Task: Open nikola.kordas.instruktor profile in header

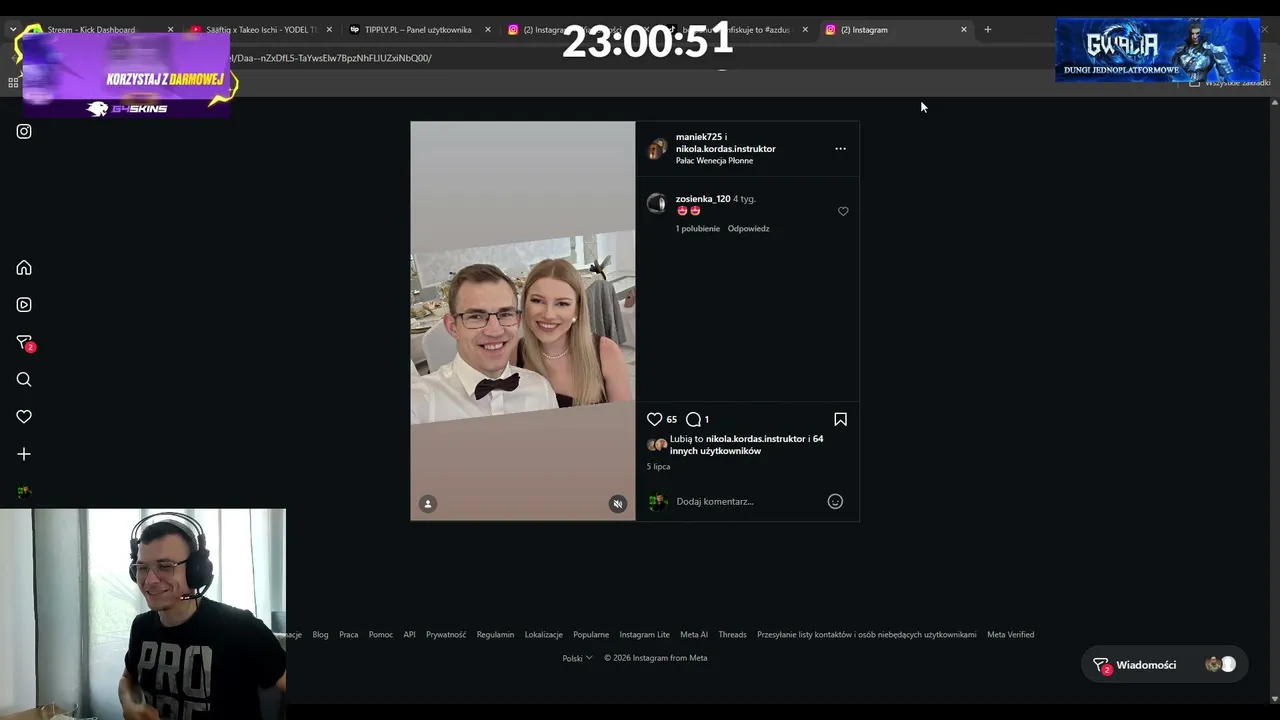Action: [x=725, y=149]
